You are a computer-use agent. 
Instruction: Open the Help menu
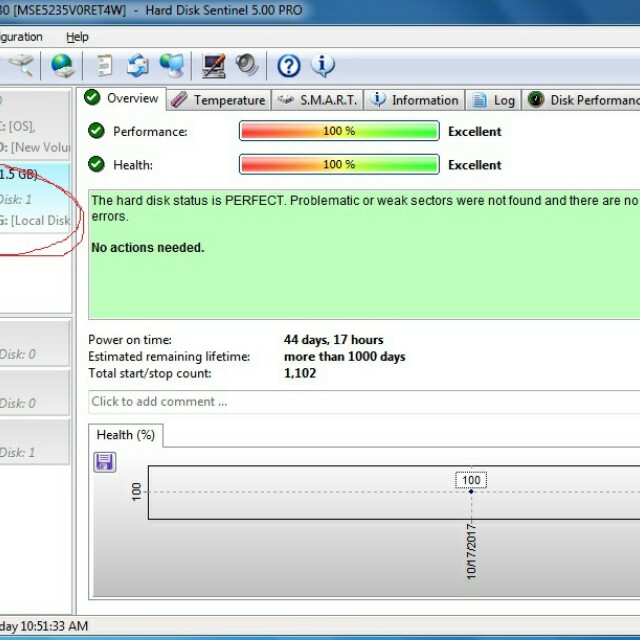[77, 37]
